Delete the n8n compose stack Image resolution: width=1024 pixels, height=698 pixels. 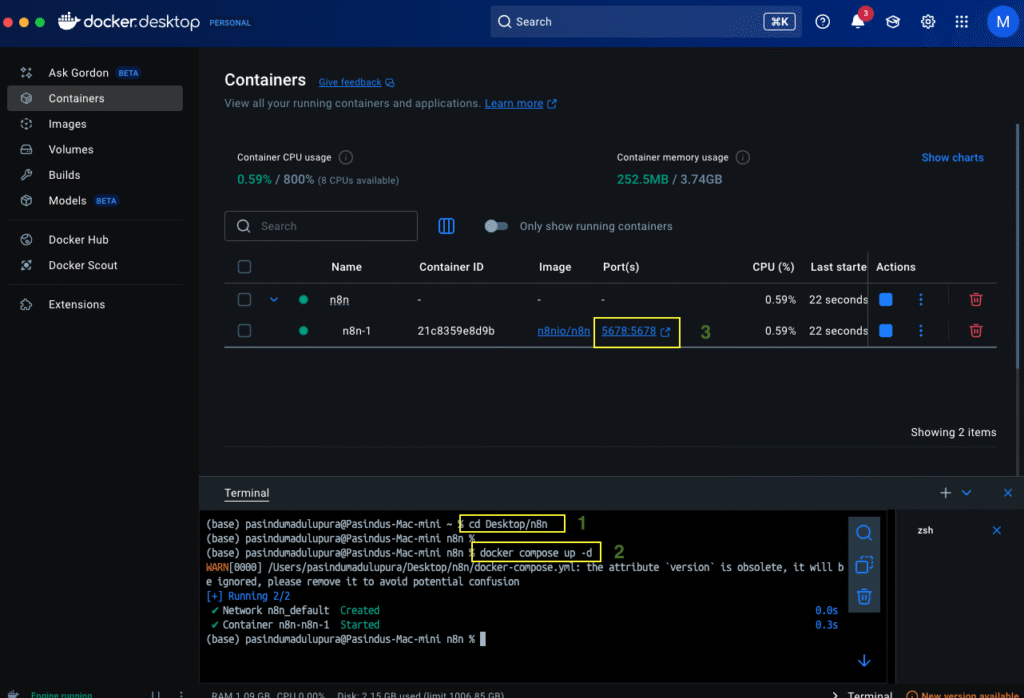click(x=976, y=300)
